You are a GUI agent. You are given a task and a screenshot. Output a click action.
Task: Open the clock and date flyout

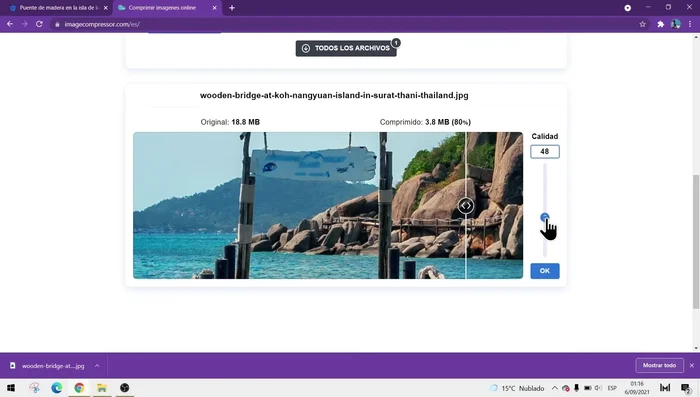point(637,388)
